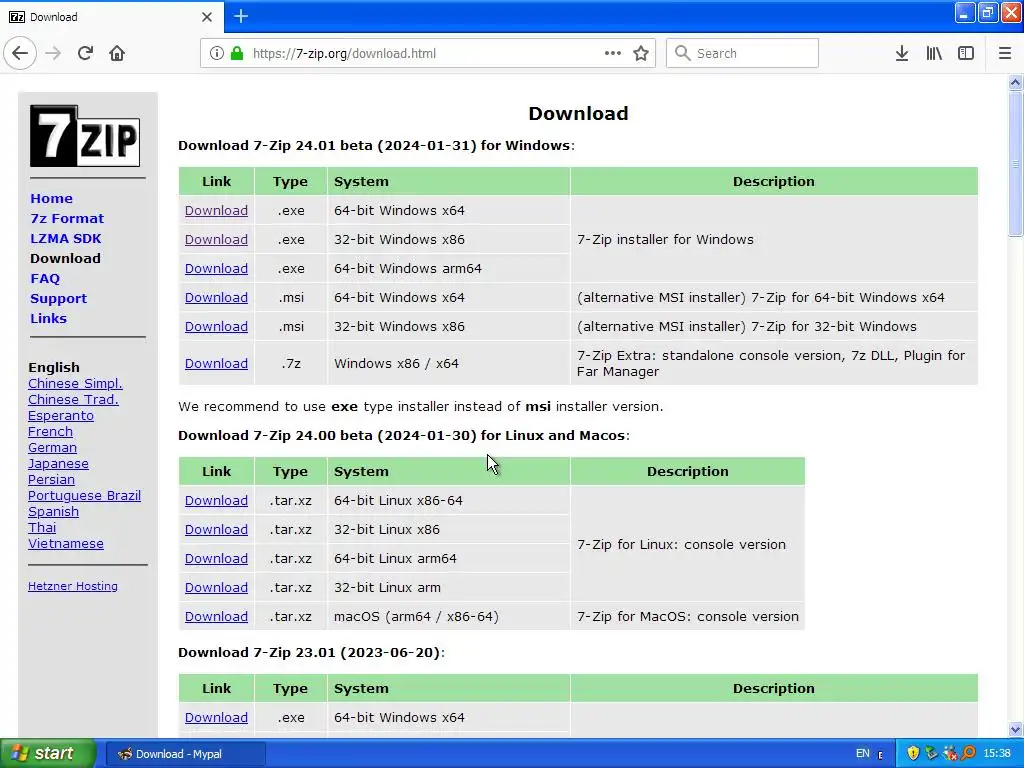Viewport: 1024px width, 768px height.
Task: Select the Download browser tab
Action: [x=111, y=17]
